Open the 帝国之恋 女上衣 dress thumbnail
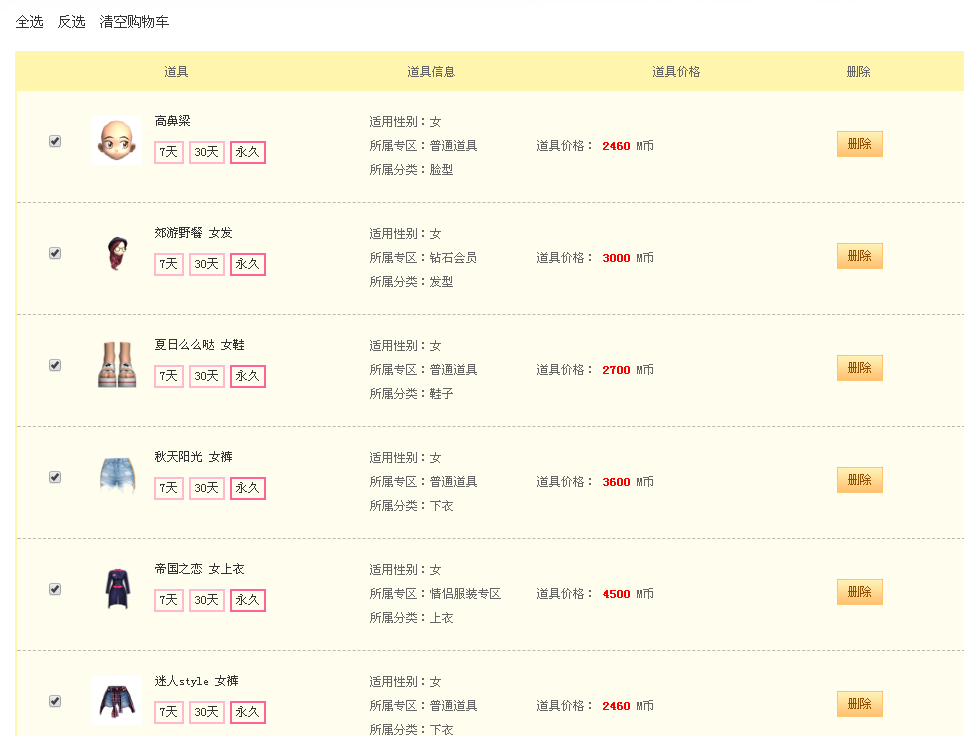 [117, 588]
